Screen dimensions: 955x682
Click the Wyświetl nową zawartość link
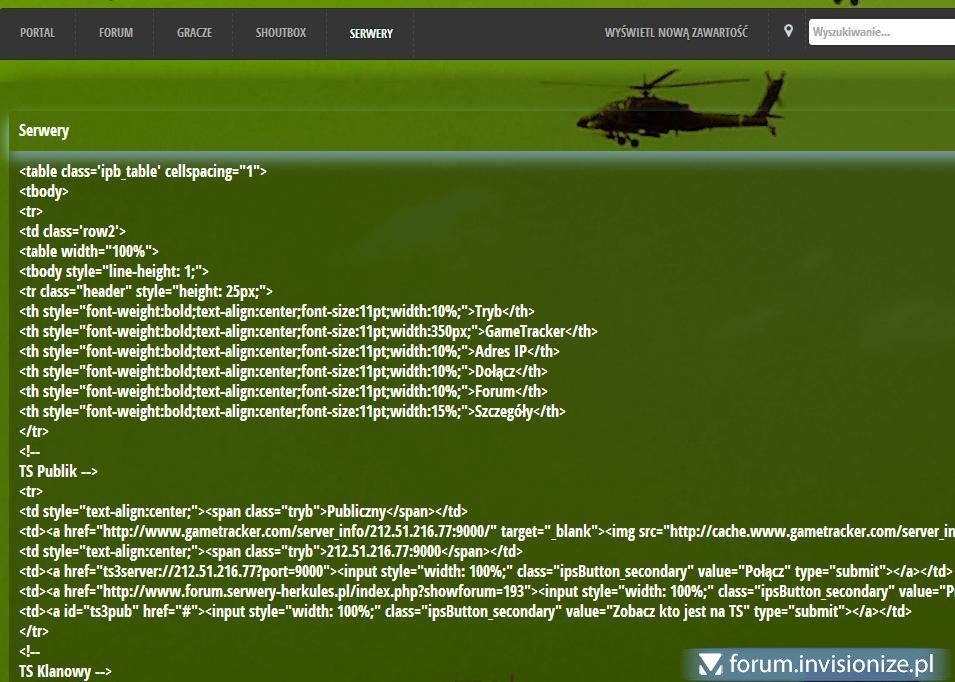click(x=676, y=33)
